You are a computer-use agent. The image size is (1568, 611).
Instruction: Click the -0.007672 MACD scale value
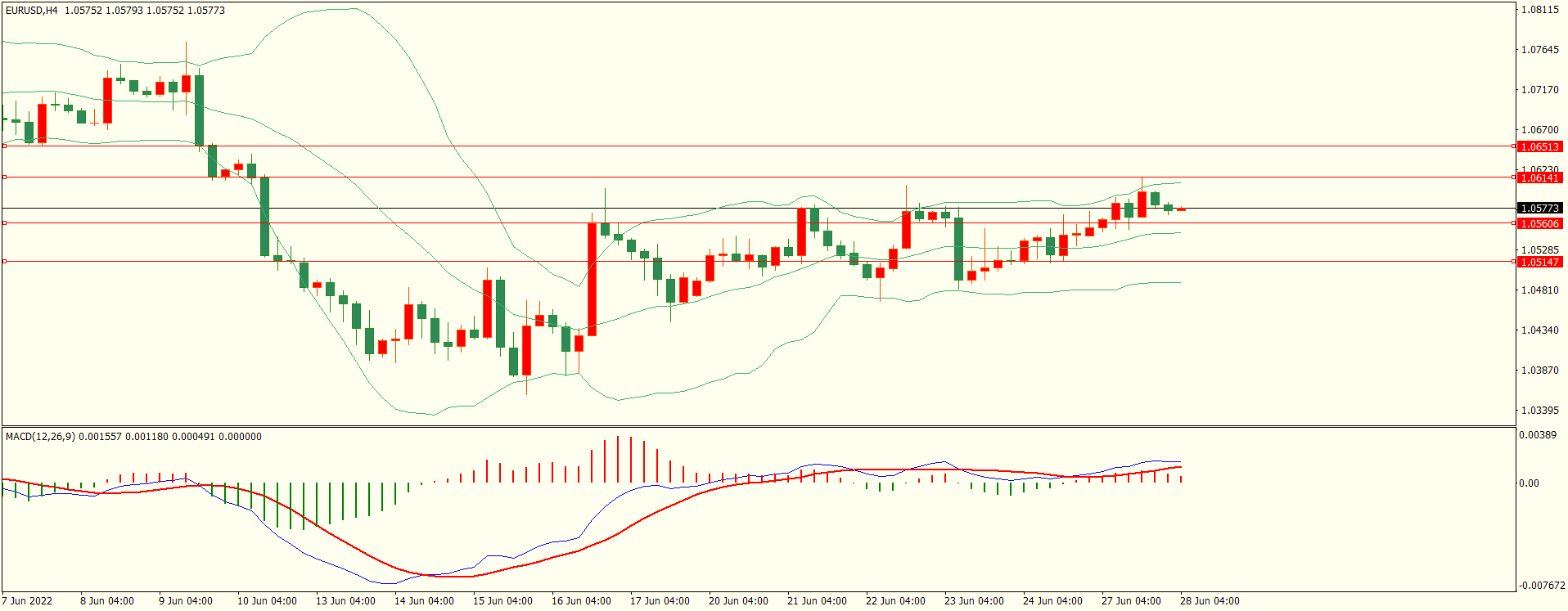1542,586
